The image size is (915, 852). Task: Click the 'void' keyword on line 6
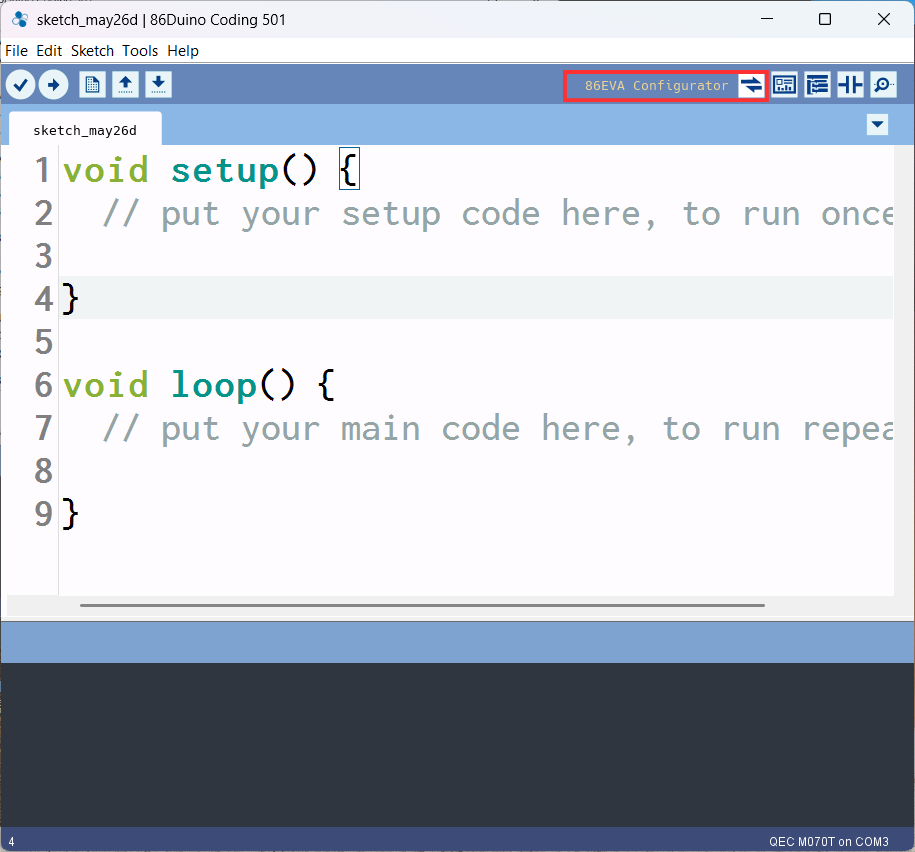click(106, 386)
